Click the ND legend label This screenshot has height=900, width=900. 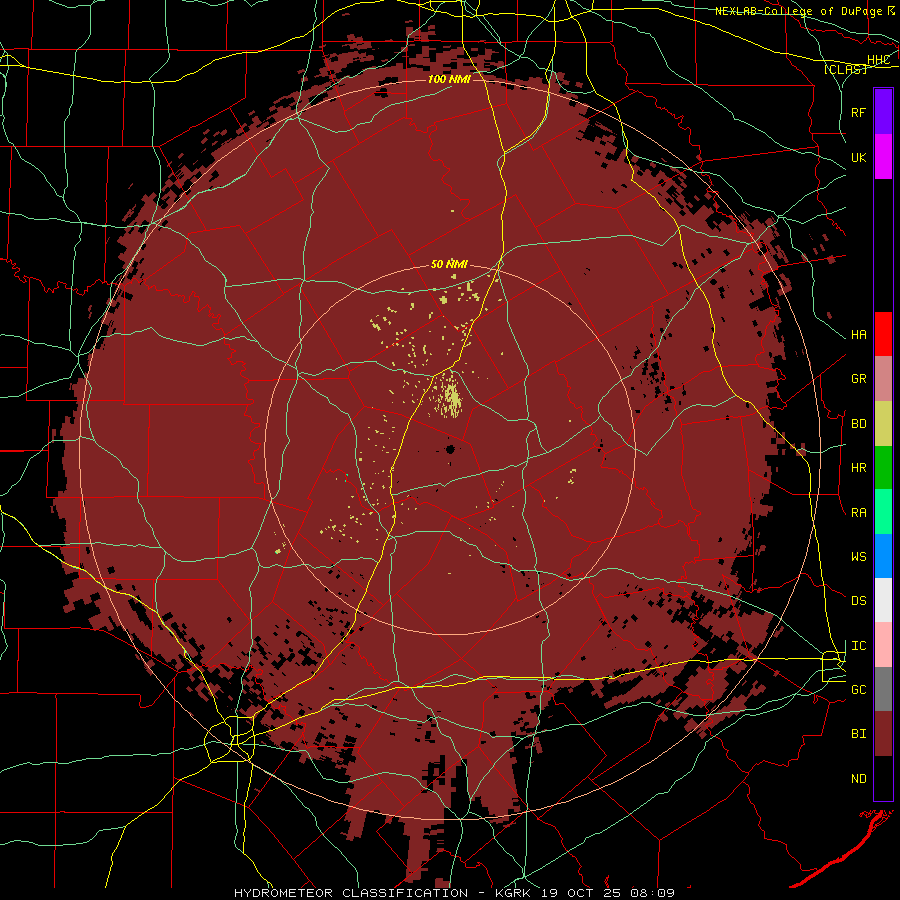pyautogui.click(x=858, y=779)
